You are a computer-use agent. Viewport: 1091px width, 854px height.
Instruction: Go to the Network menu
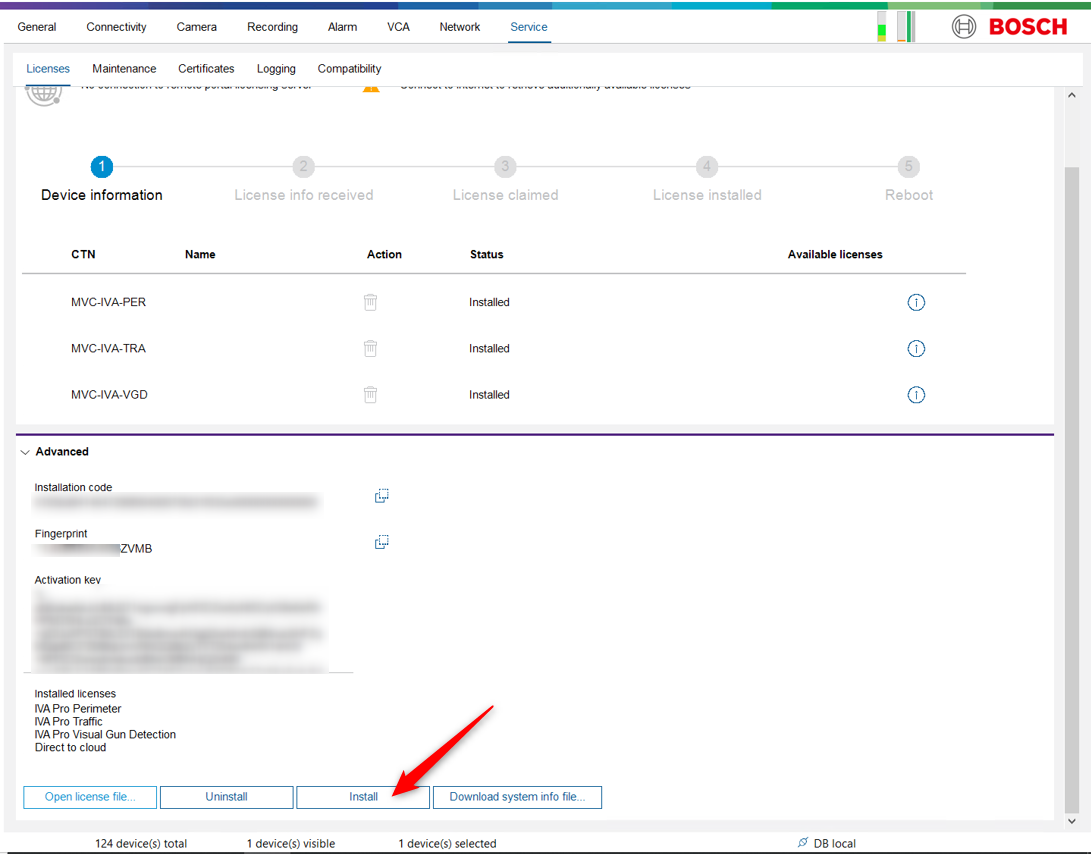459,27
